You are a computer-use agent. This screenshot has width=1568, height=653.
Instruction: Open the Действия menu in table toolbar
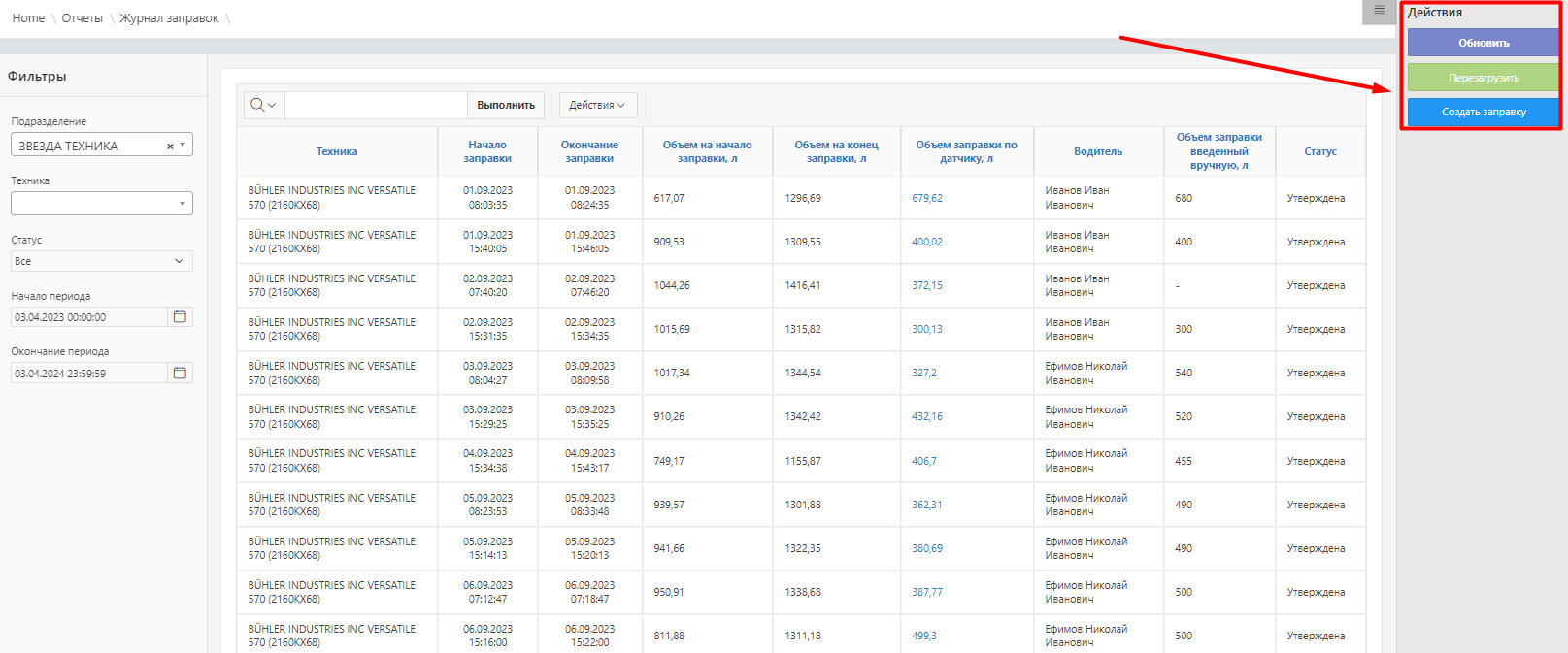tap(597, 105)
